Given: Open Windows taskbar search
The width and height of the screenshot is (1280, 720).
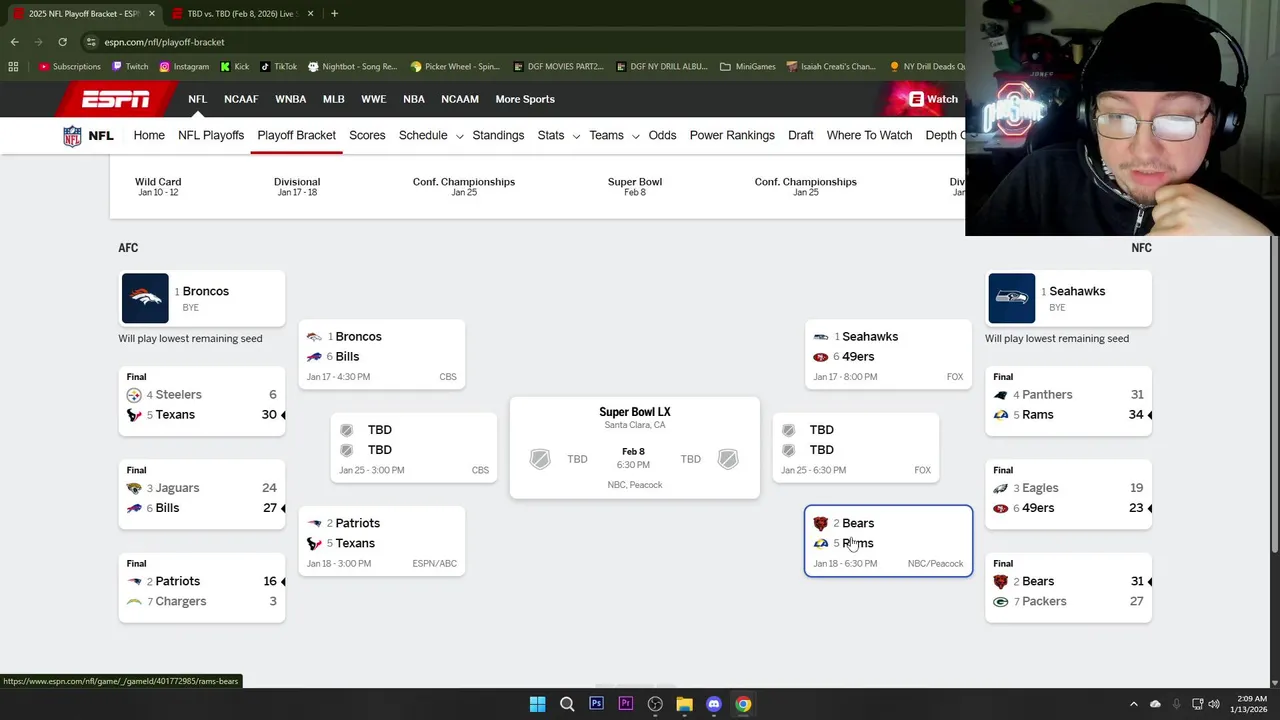Looking at the screenshot, I should 567,704.
